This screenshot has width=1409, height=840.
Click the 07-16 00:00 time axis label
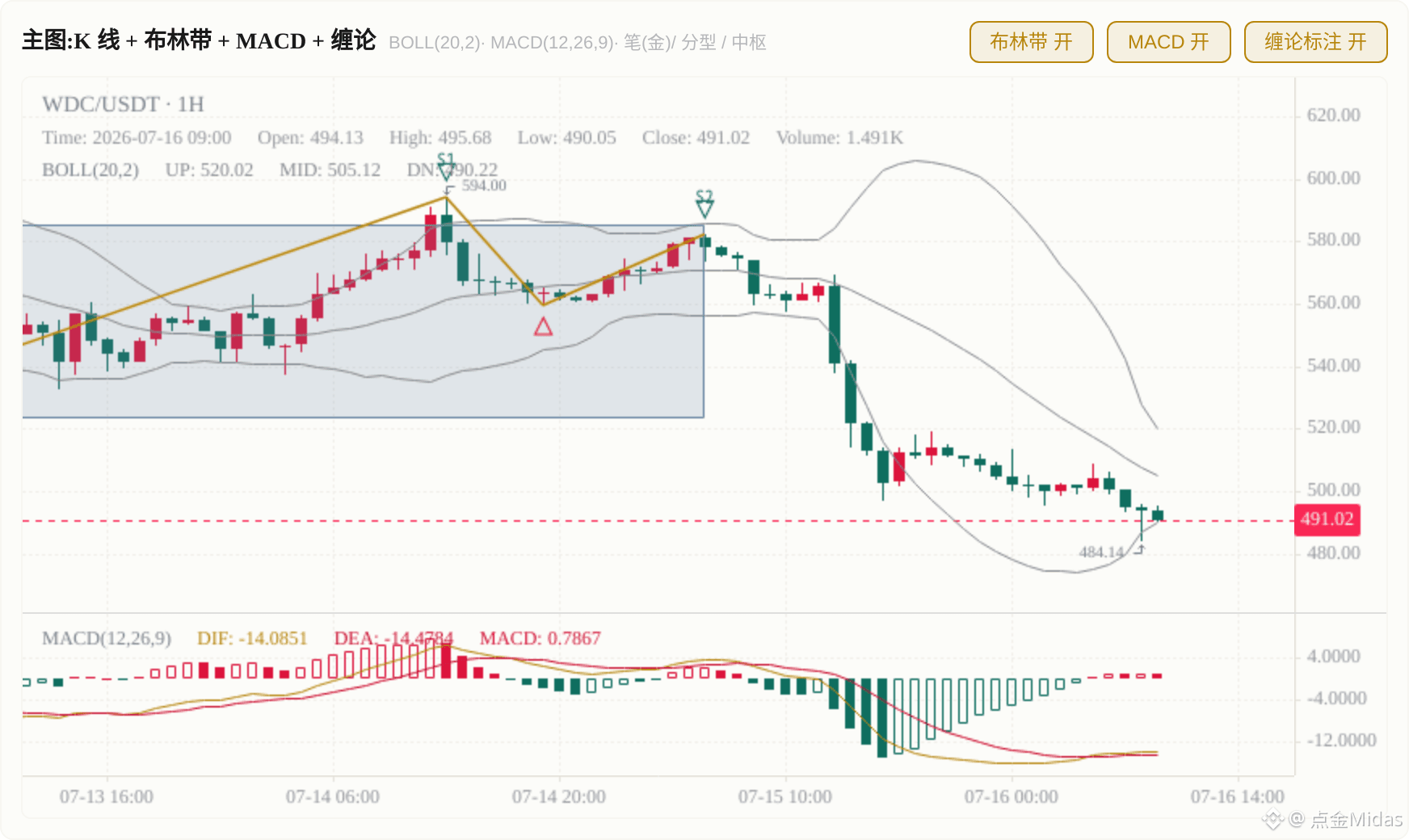(x=1011, y=797)
